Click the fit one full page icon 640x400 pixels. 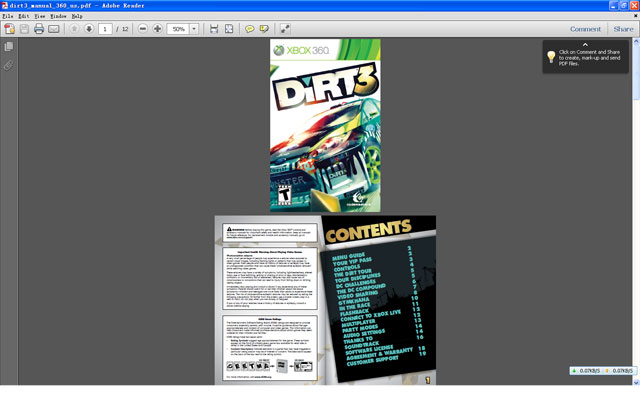click(x=229, y=29)
